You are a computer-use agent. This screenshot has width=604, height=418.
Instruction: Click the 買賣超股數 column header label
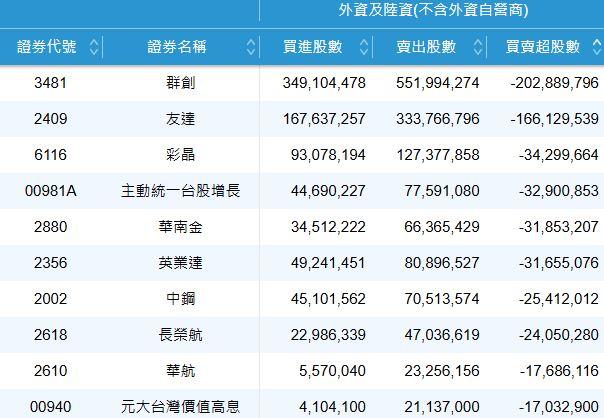point(543,47)
